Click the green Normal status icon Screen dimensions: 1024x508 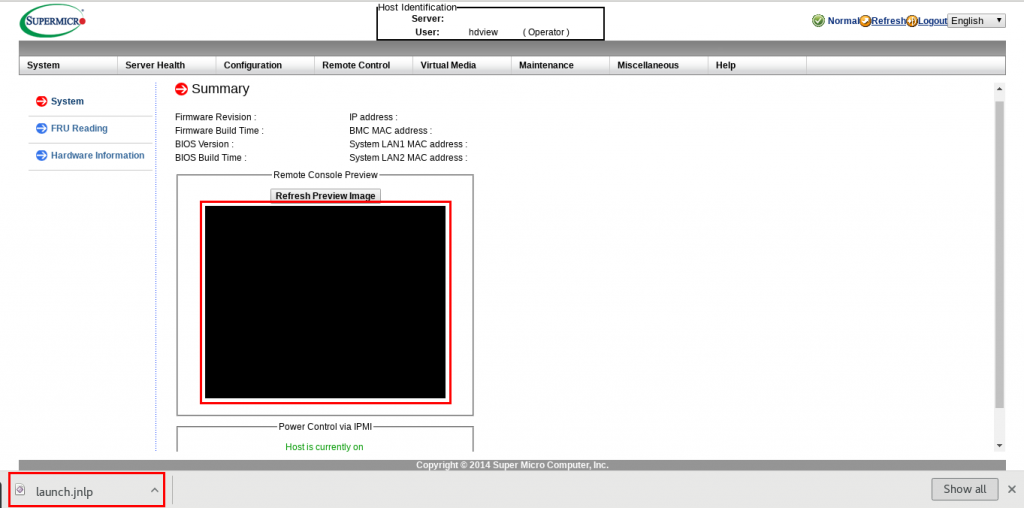[818, 21]
